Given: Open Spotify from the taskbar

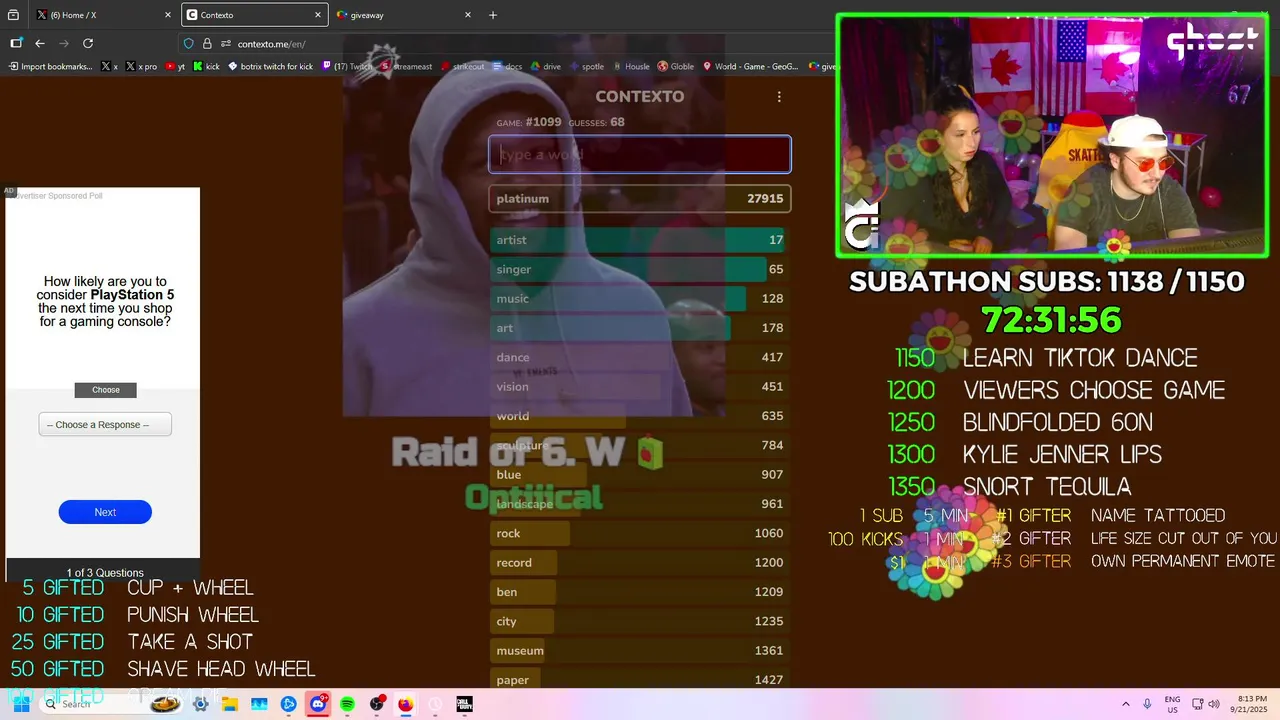Looking at the screenshot, I should [347, 704].
